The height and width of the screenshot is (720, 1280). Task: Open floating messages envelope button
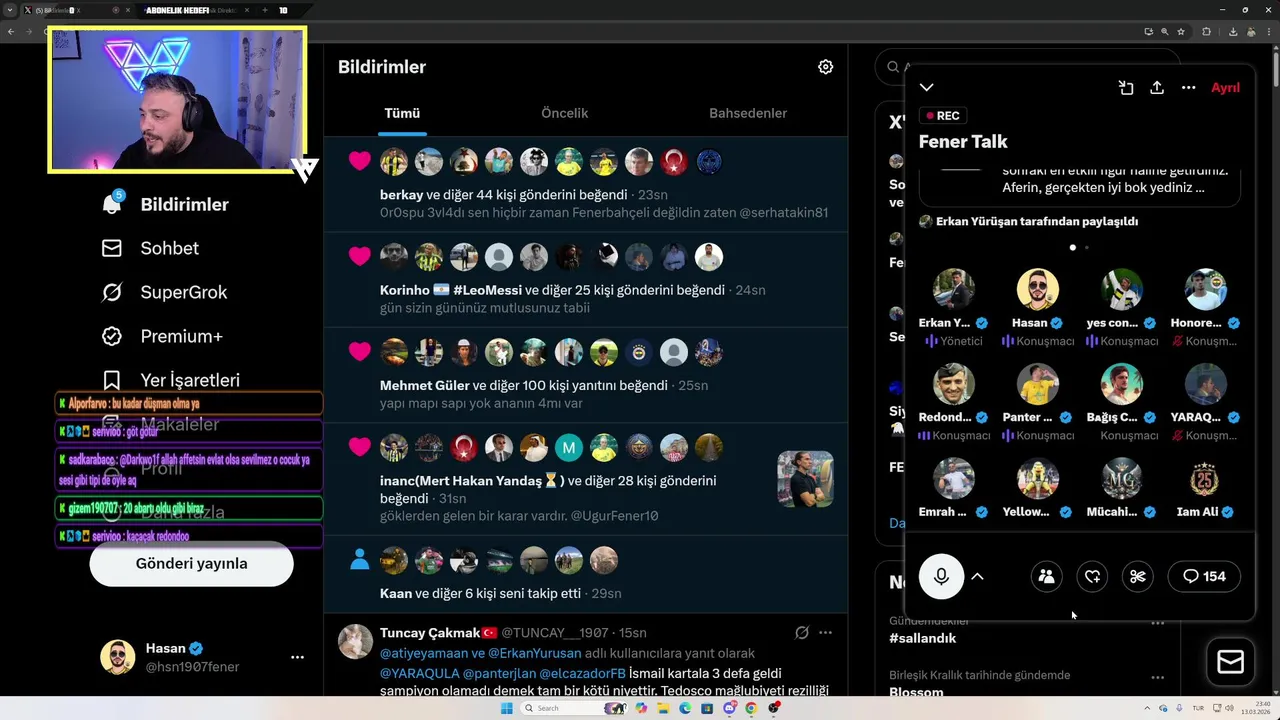point(1230,662)
